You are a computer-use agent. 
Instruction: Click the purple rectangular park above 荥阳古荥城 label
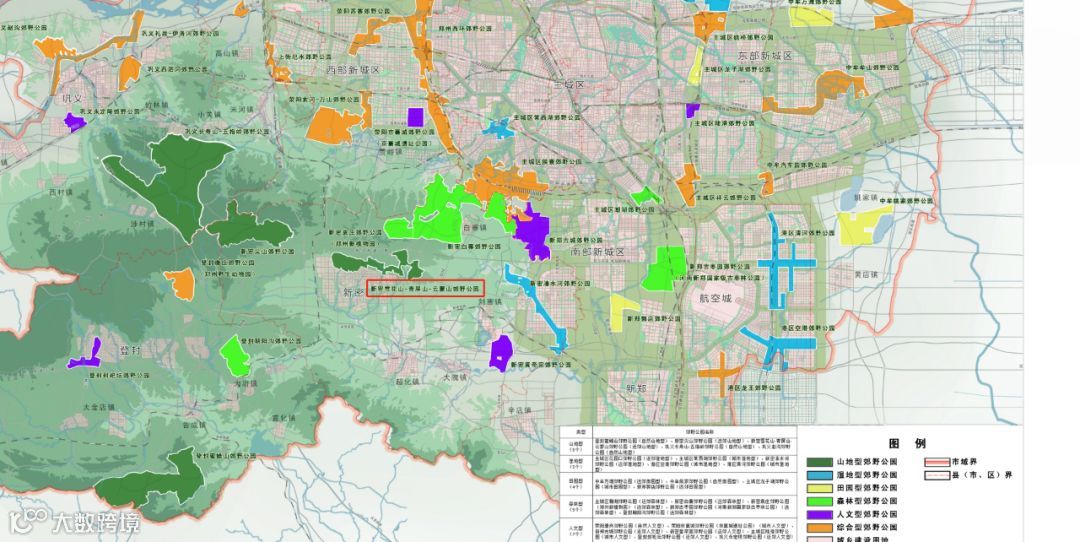[415, 117]
